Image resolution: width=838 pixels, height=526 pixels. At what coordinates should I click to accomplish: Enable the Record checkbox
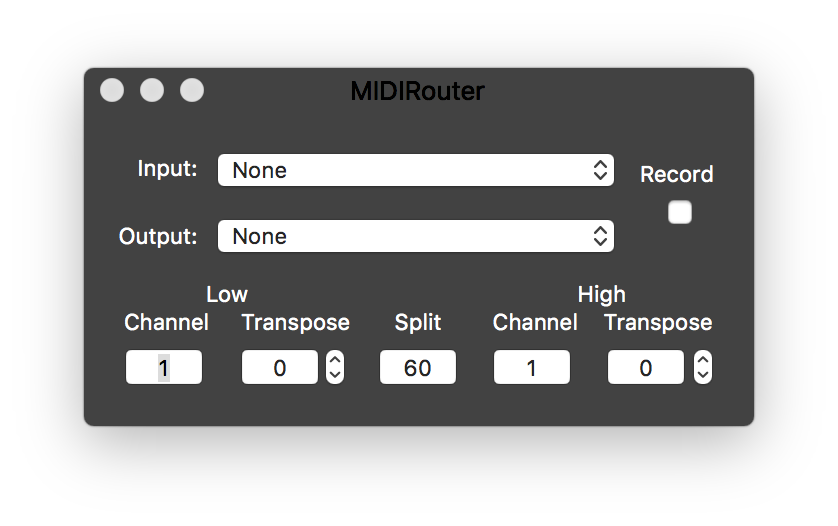coord(679,212)
